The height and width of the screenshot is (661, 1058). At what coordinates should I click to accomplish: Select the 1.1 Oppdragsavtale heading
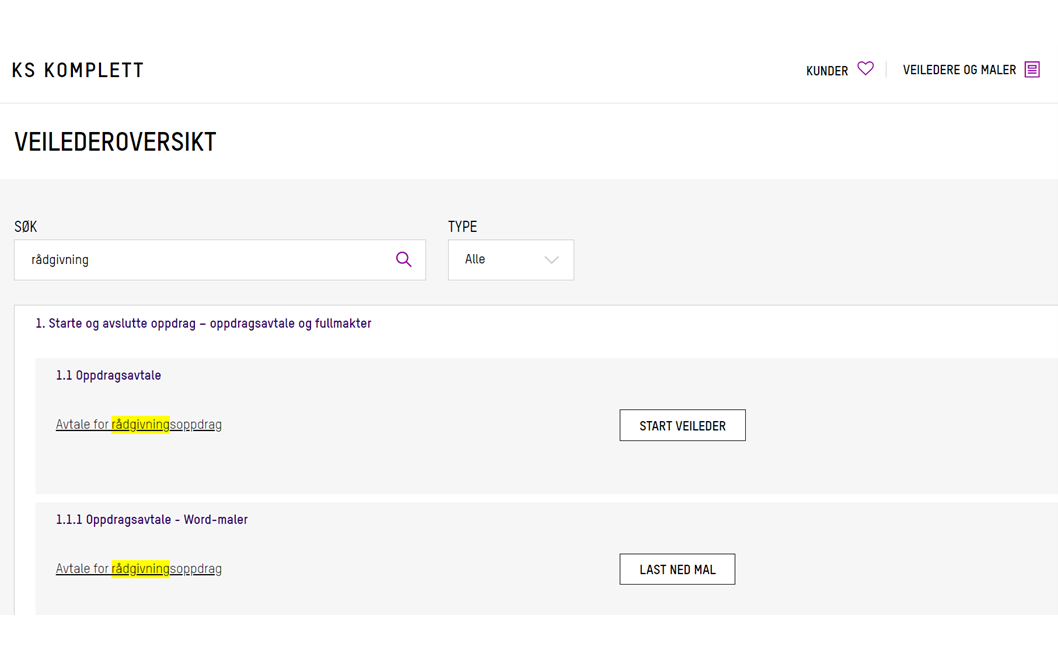[108, 376]
